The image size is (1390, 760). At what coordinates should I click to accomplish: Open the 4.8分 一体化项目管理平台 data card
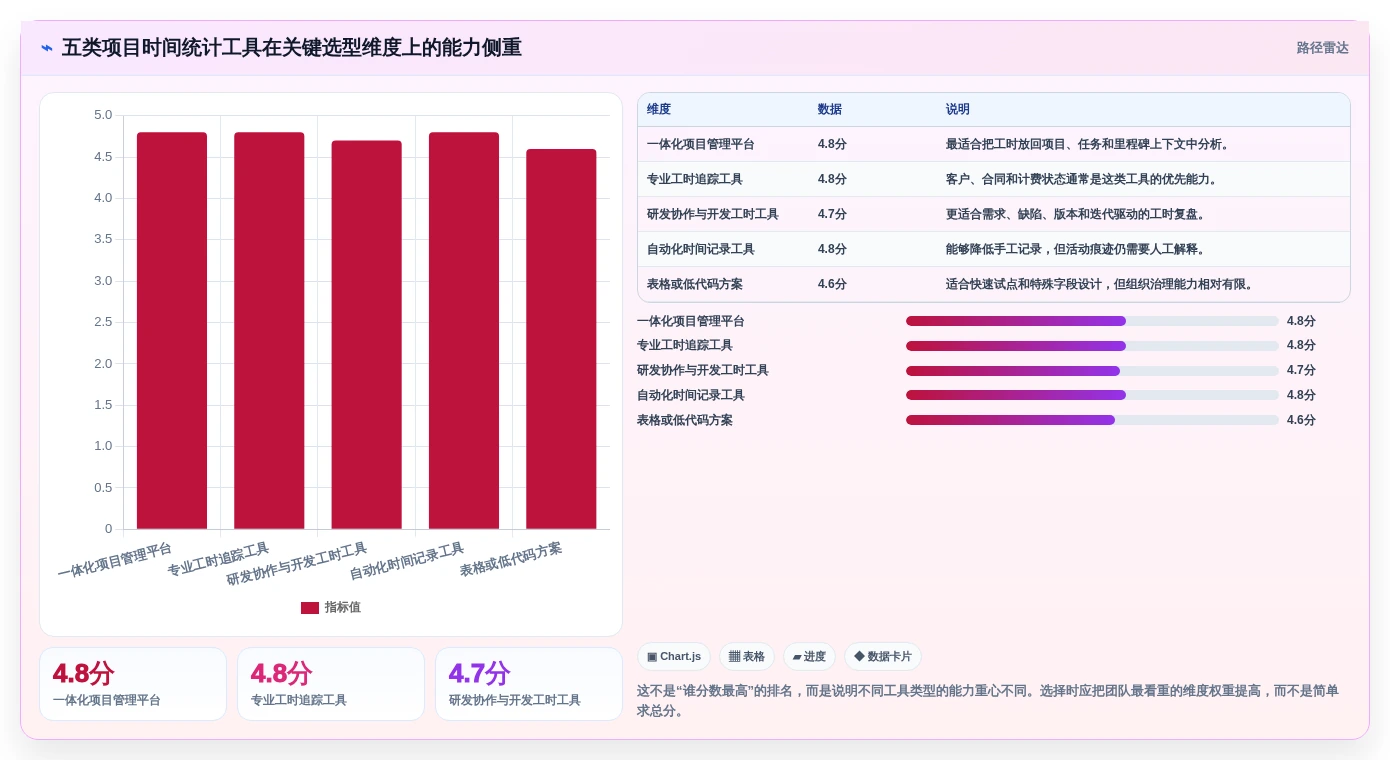tap(133, 684)
